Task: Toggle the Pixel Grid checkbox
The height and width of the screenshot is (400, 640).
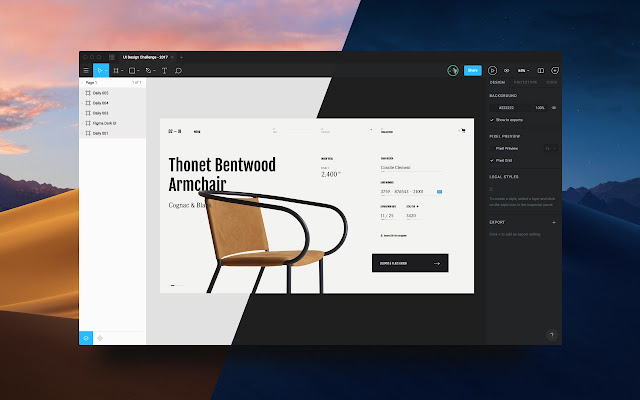Action: point(492,160)
